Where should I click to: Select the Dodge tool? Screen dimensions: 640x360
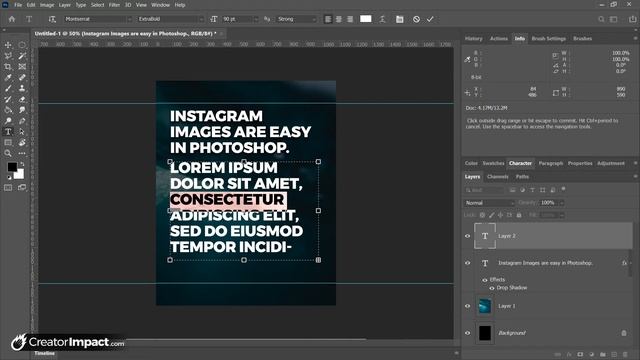click(8, 121)
